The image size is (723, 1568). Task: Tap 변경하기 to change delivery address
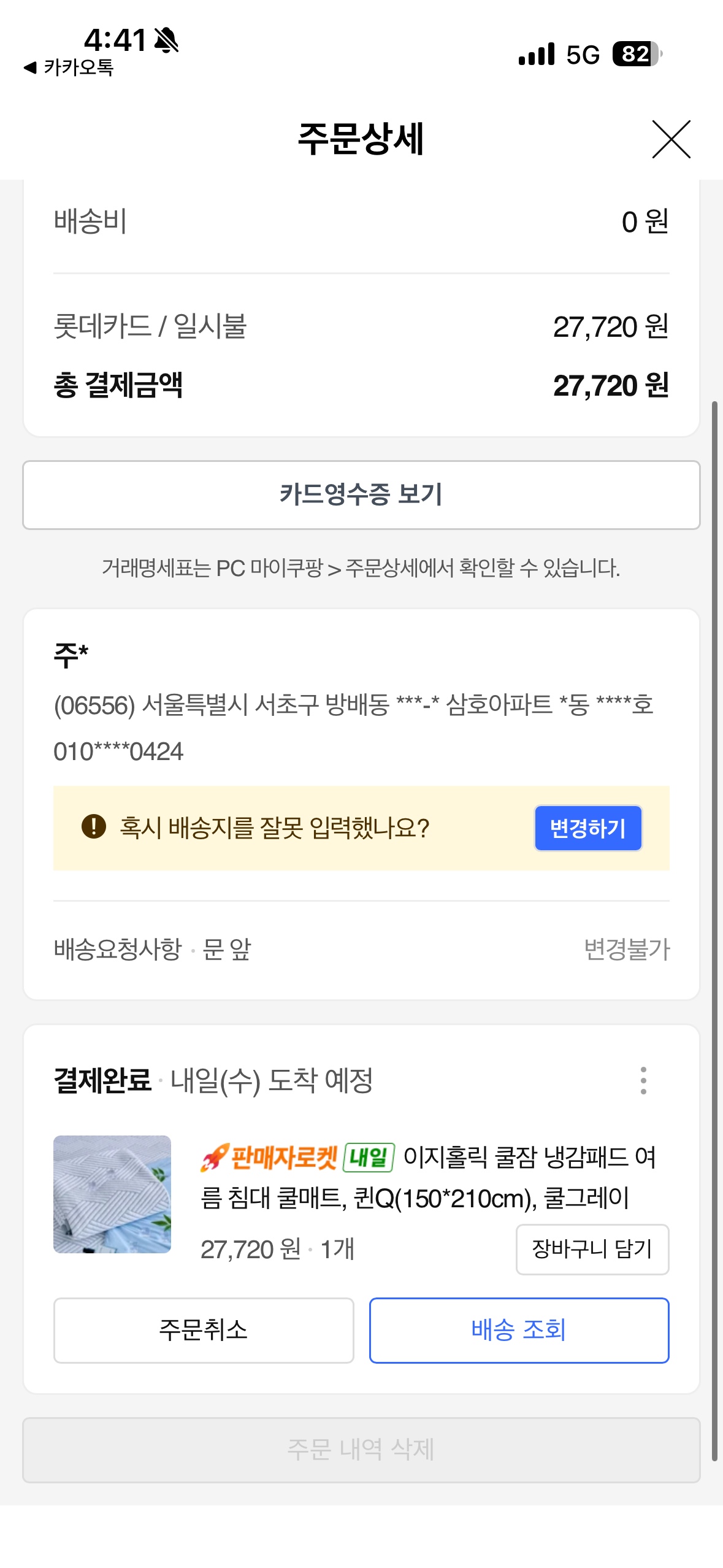[x=587, y=828]
